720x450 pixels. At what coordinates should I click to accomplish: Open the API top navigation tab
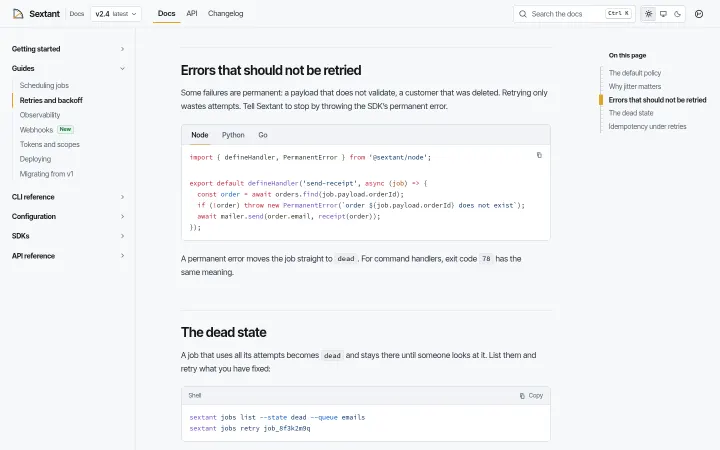[x=191, y=14]
